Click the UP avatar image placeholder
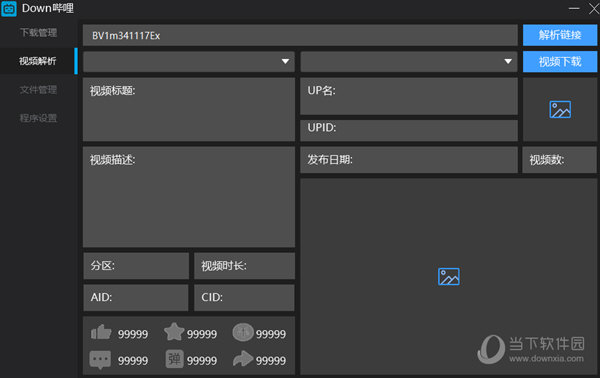This screenshot has height=378, width=600. coord(560,110)
